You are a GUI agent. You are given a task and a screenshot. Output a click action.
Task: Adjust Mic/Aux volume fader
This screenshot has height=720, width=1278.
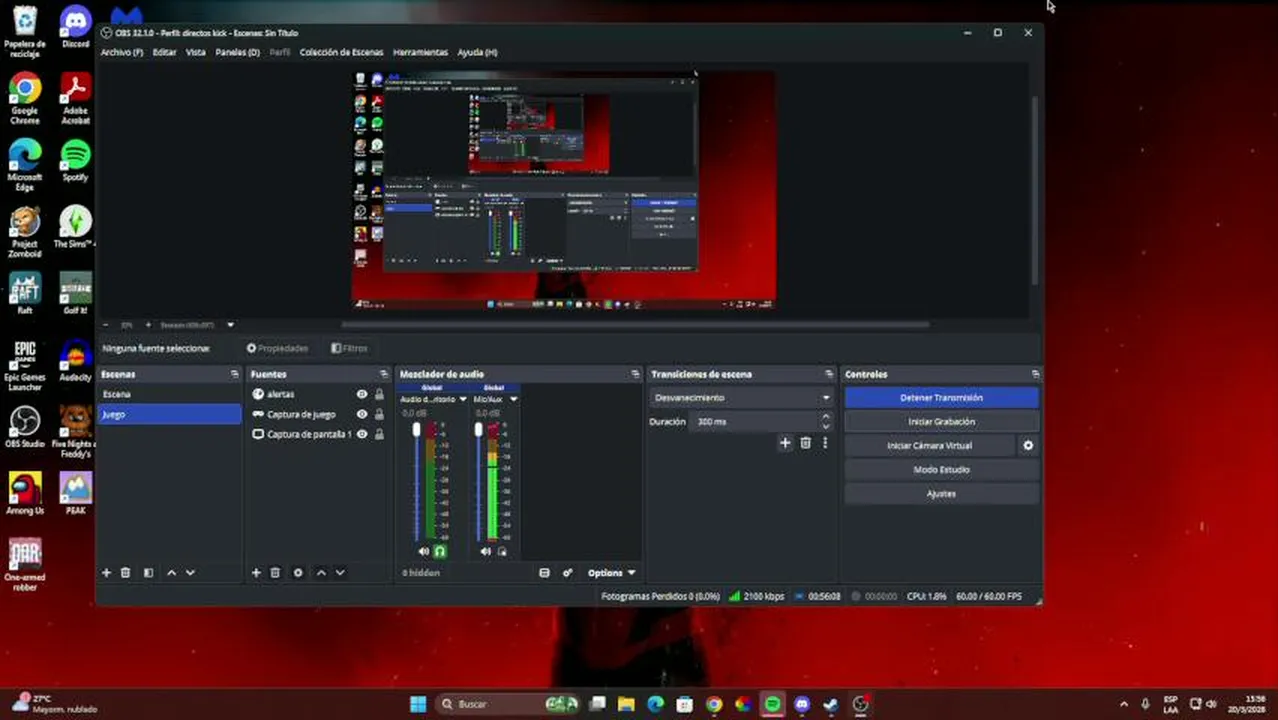pos(478,430)
